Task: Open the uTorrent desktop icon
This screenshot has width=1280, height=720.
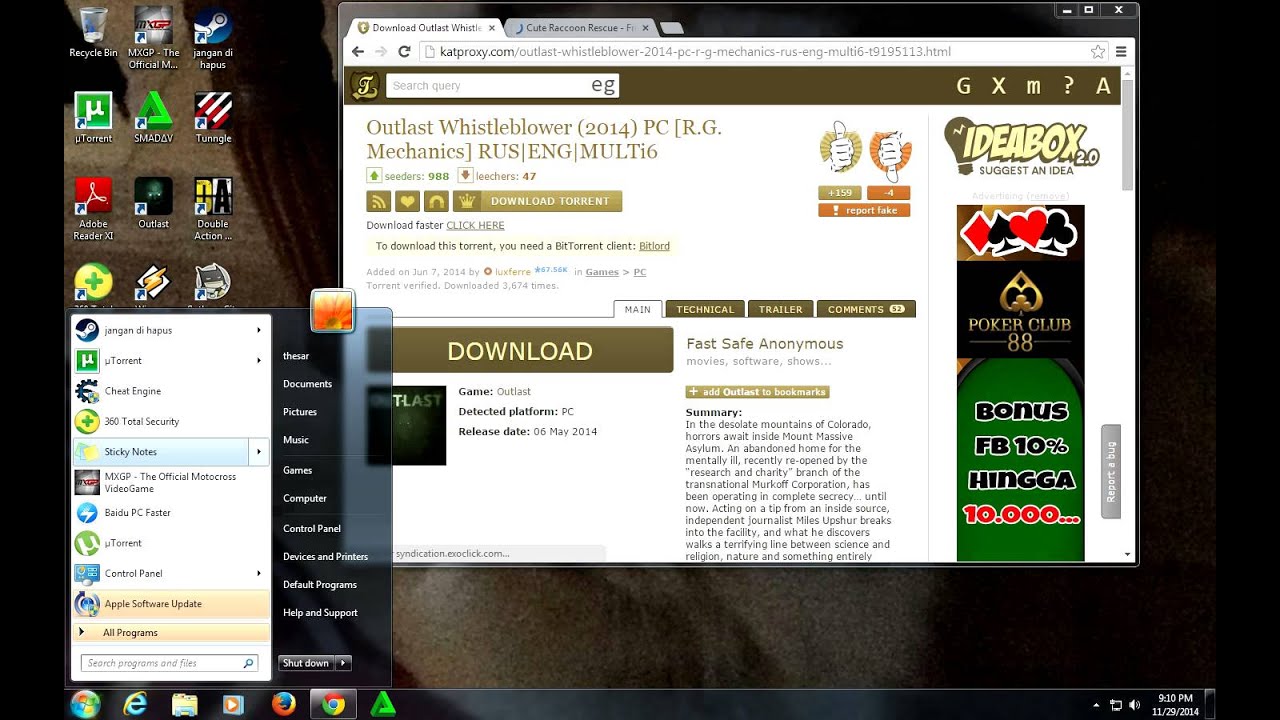Action: (x=93, y=118)
